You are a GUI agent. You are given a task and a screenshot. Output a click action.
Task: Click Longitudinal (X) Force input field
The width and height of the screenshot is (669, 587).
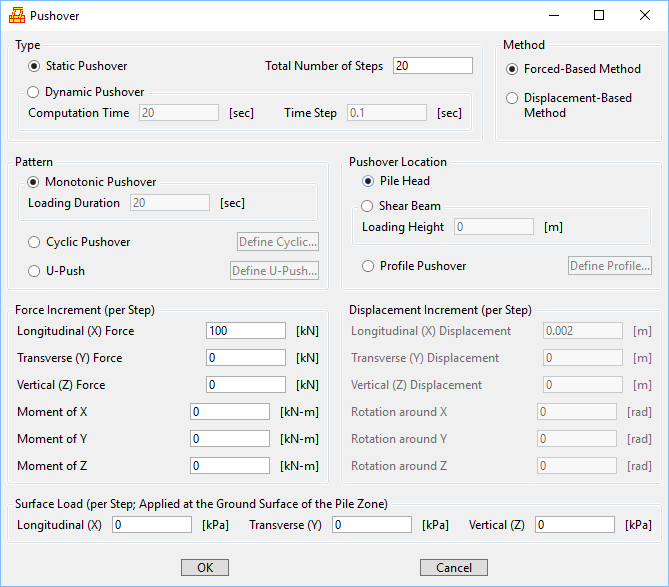[246, 331]
